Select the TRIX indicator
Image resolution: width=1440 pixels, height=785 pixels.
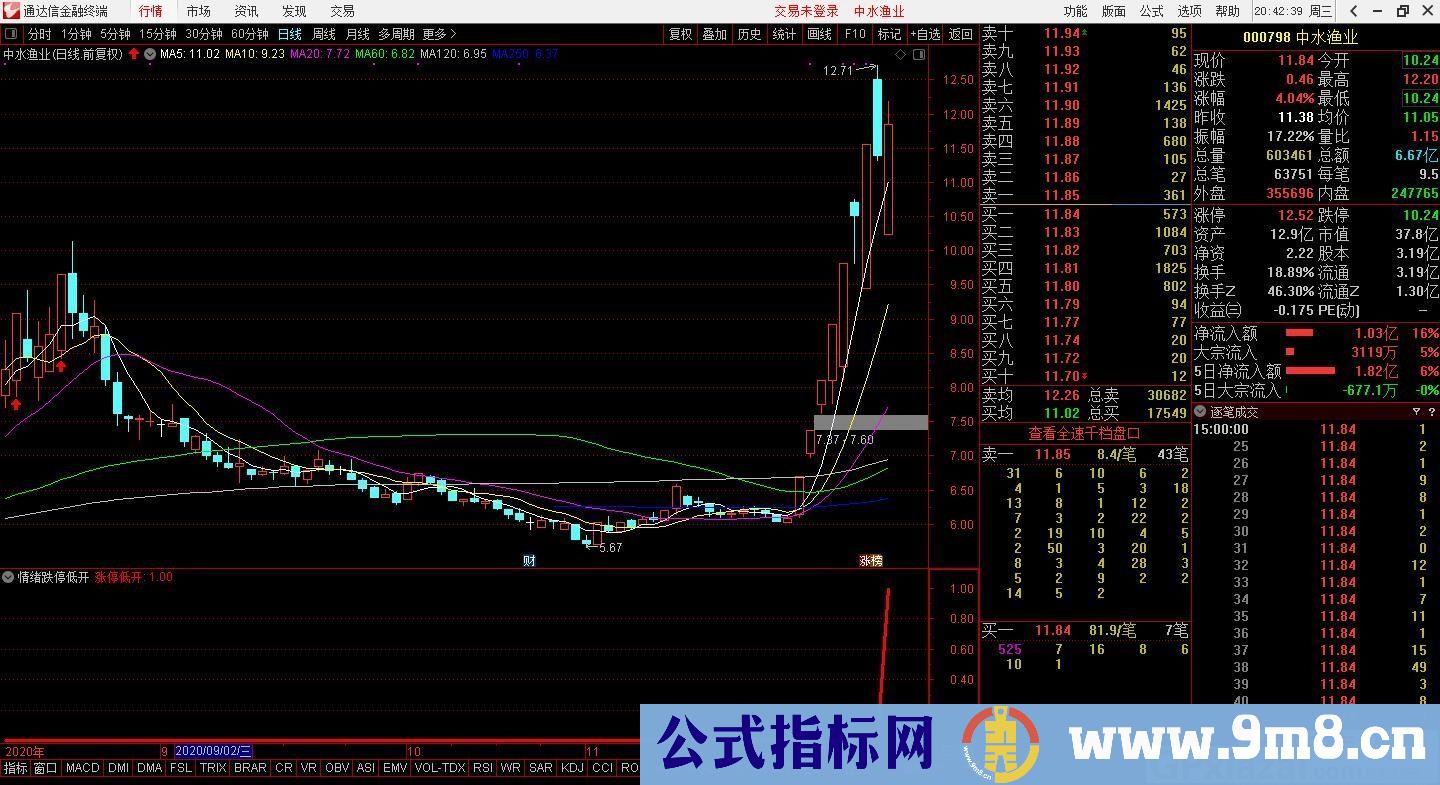(x=212, y=768)
